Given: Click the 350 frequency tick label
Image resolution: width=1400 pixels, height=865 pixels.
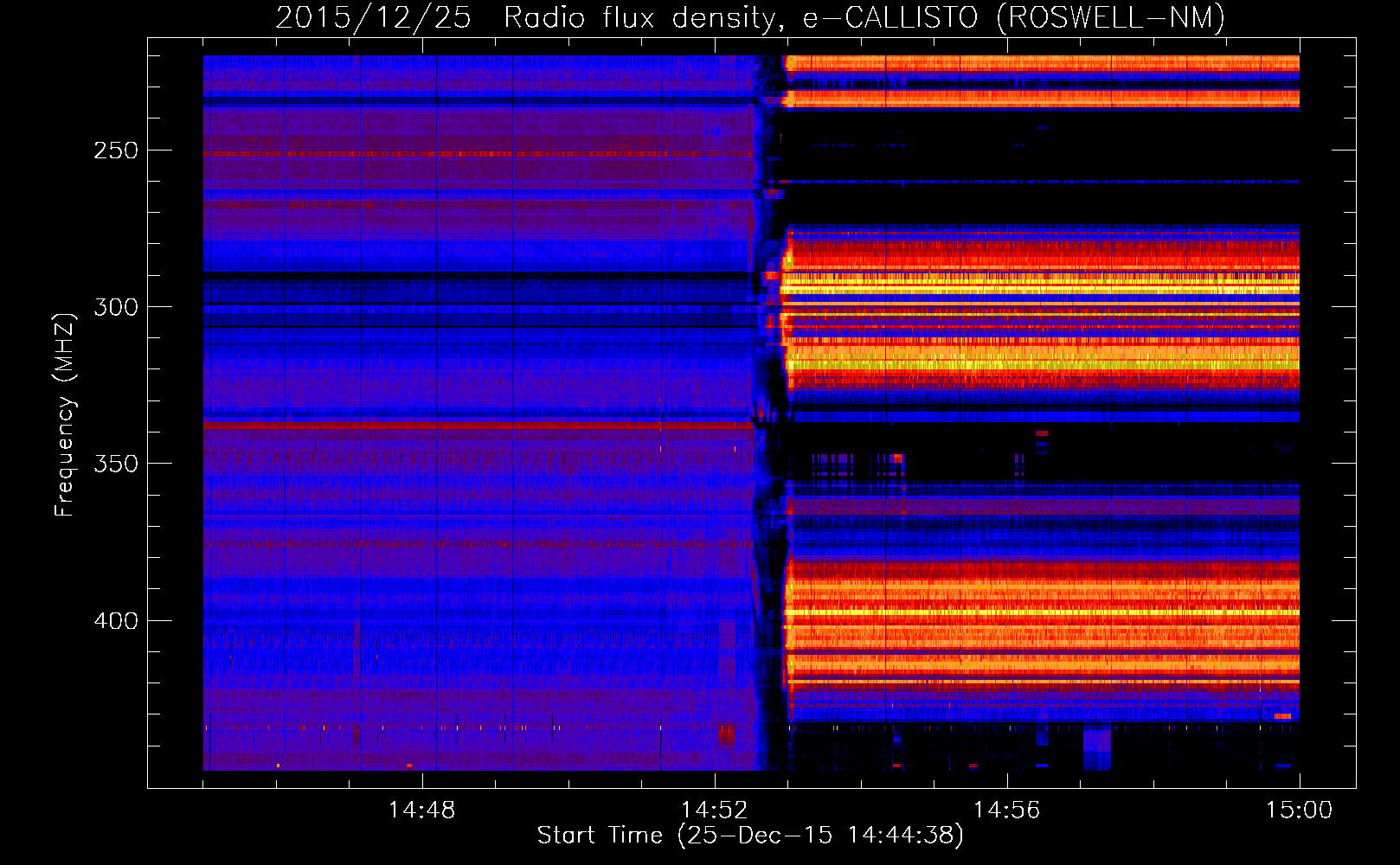Looking at the screenshot, I should (x=117, y=464).
